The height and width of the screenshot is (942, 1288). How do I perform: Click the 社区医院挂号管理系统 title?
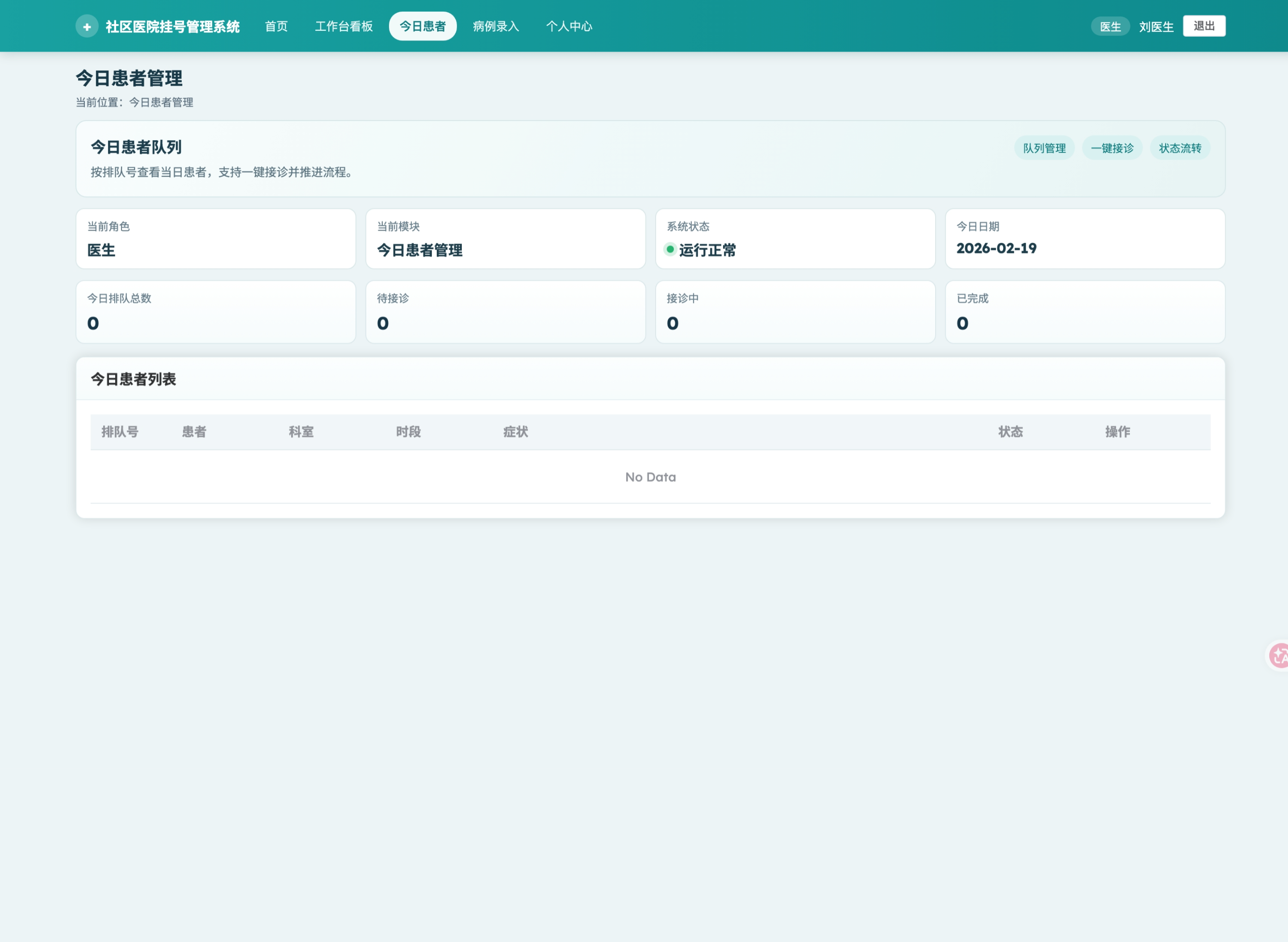click(x=172, y=27)
